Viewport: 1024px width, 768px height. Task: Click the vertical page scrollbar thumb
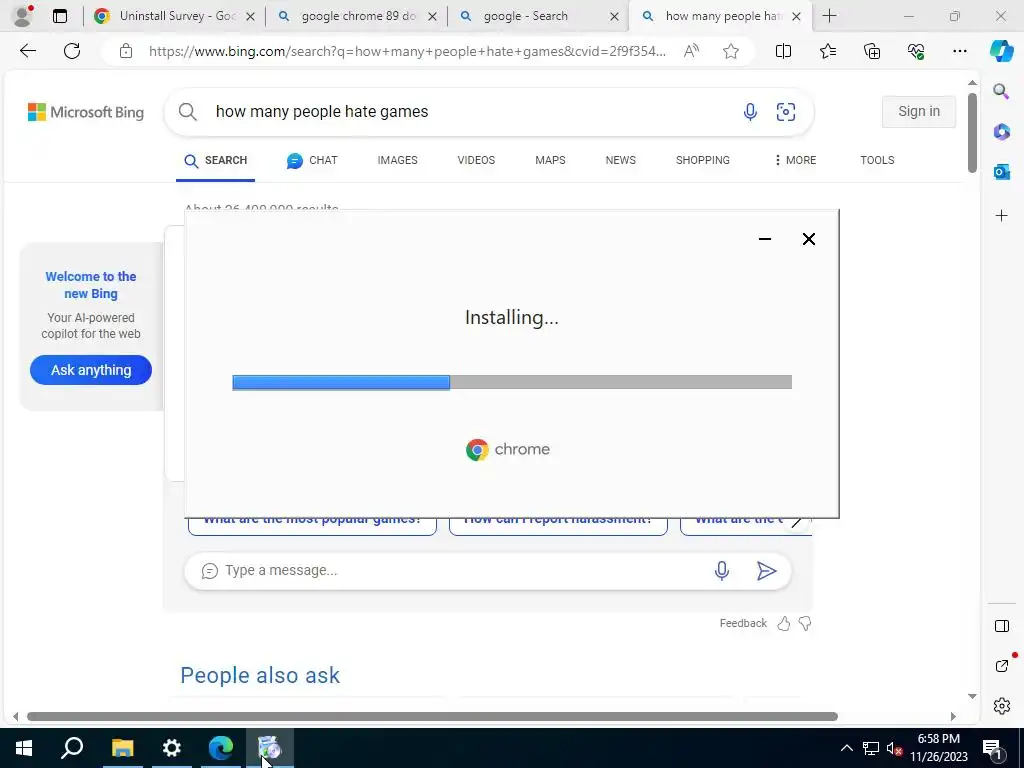pos(972,133)
